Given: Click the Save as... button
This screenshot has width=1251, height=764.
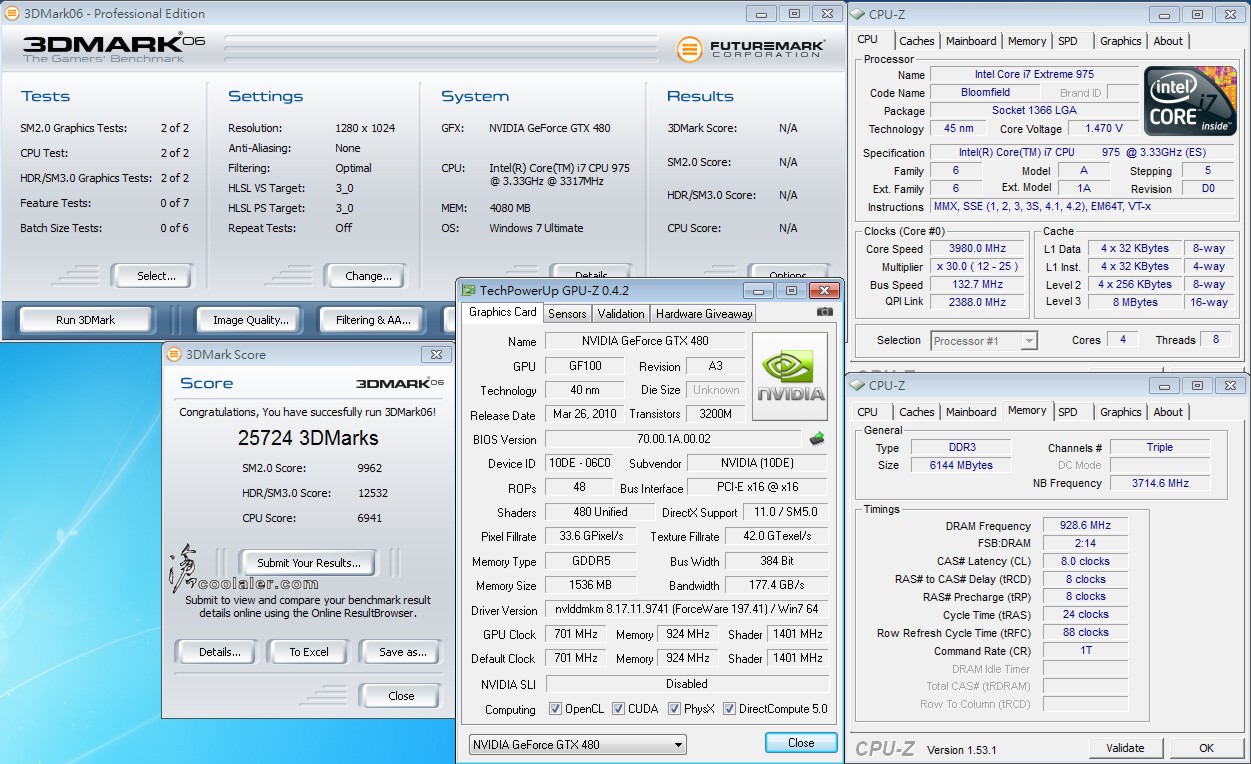Looking at the screenshot, I should point(402,652).
